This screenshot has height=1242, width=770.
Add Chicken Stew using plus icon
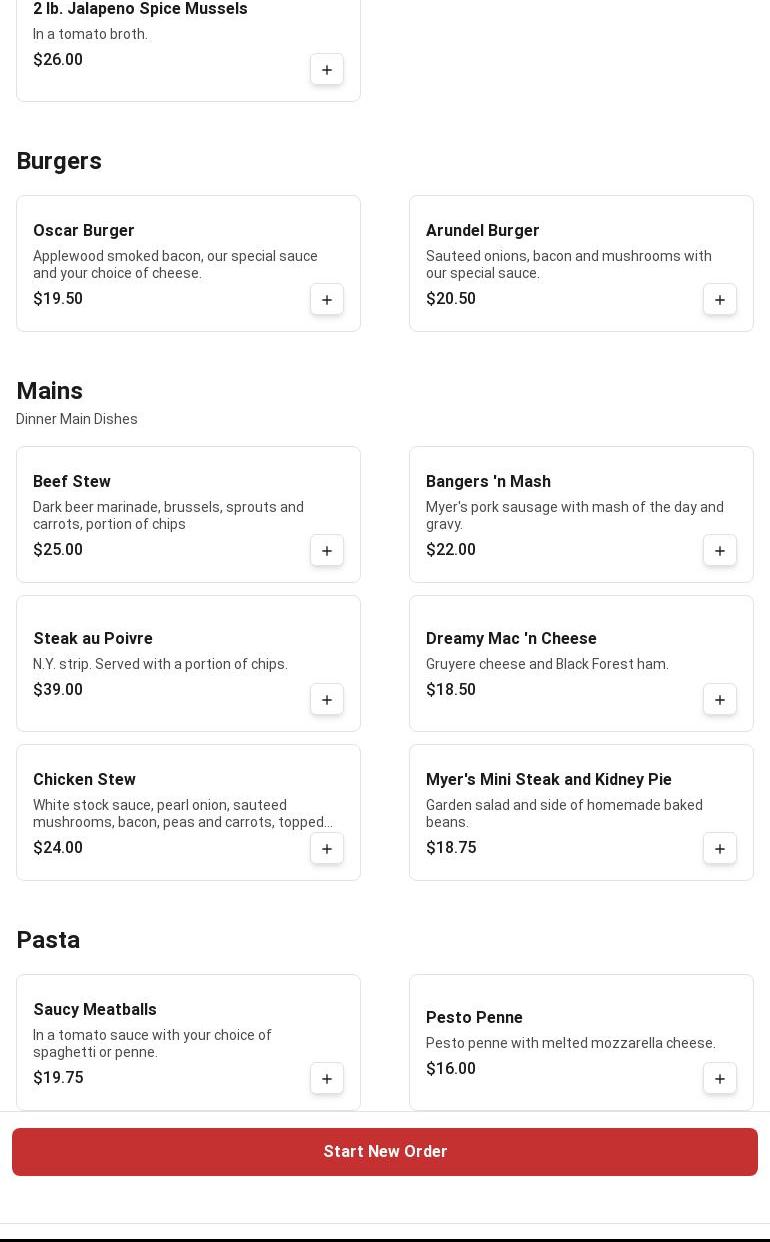327,849
